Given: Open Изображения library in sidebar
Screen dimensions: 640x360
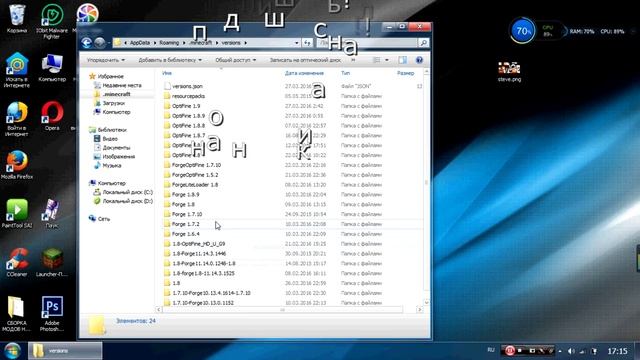Looking at the screenshot, I should pyautogui.click(x=114, y=157).
